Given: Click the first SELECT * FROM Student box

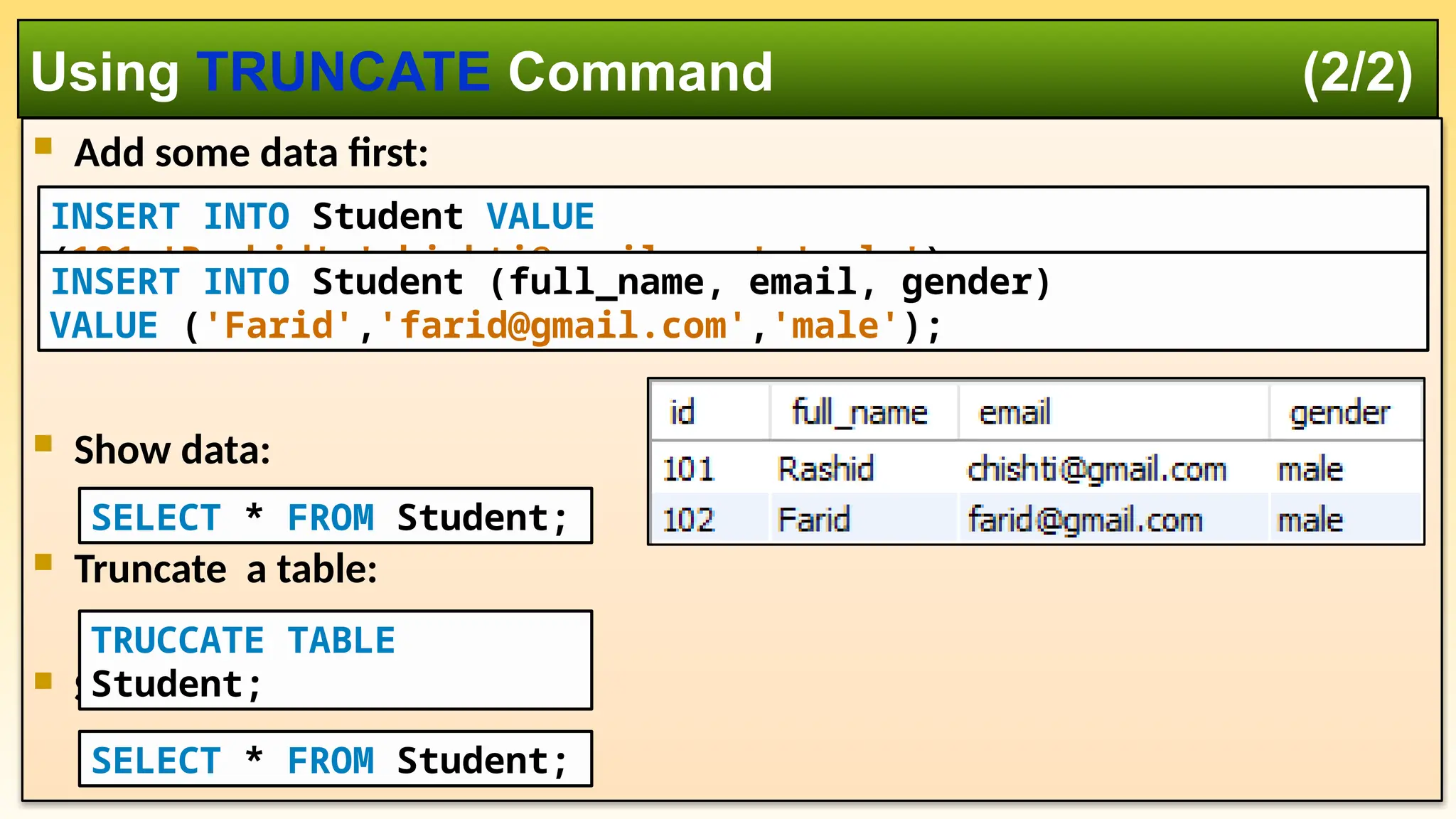Looking at the screenshot, I should point(335,516).
